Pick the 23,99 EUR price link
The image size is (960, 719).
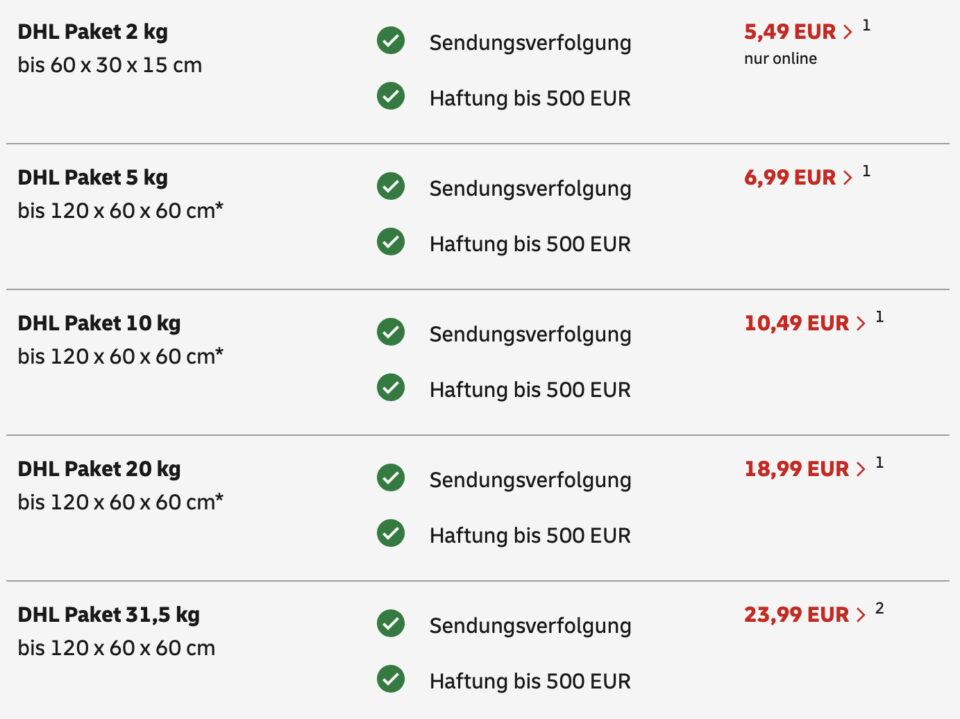804,616
